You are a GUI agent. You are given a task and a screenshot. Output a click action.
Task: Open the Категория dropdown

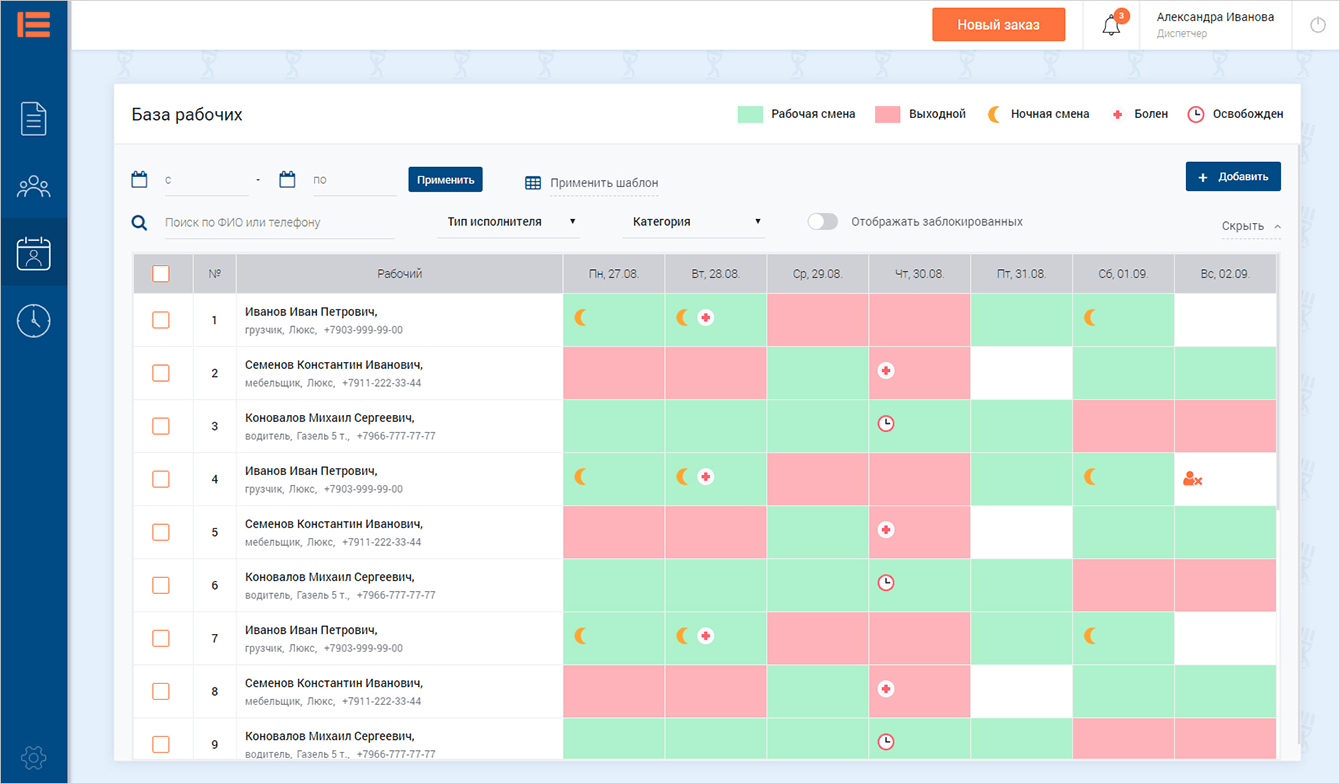pos(695,222)
